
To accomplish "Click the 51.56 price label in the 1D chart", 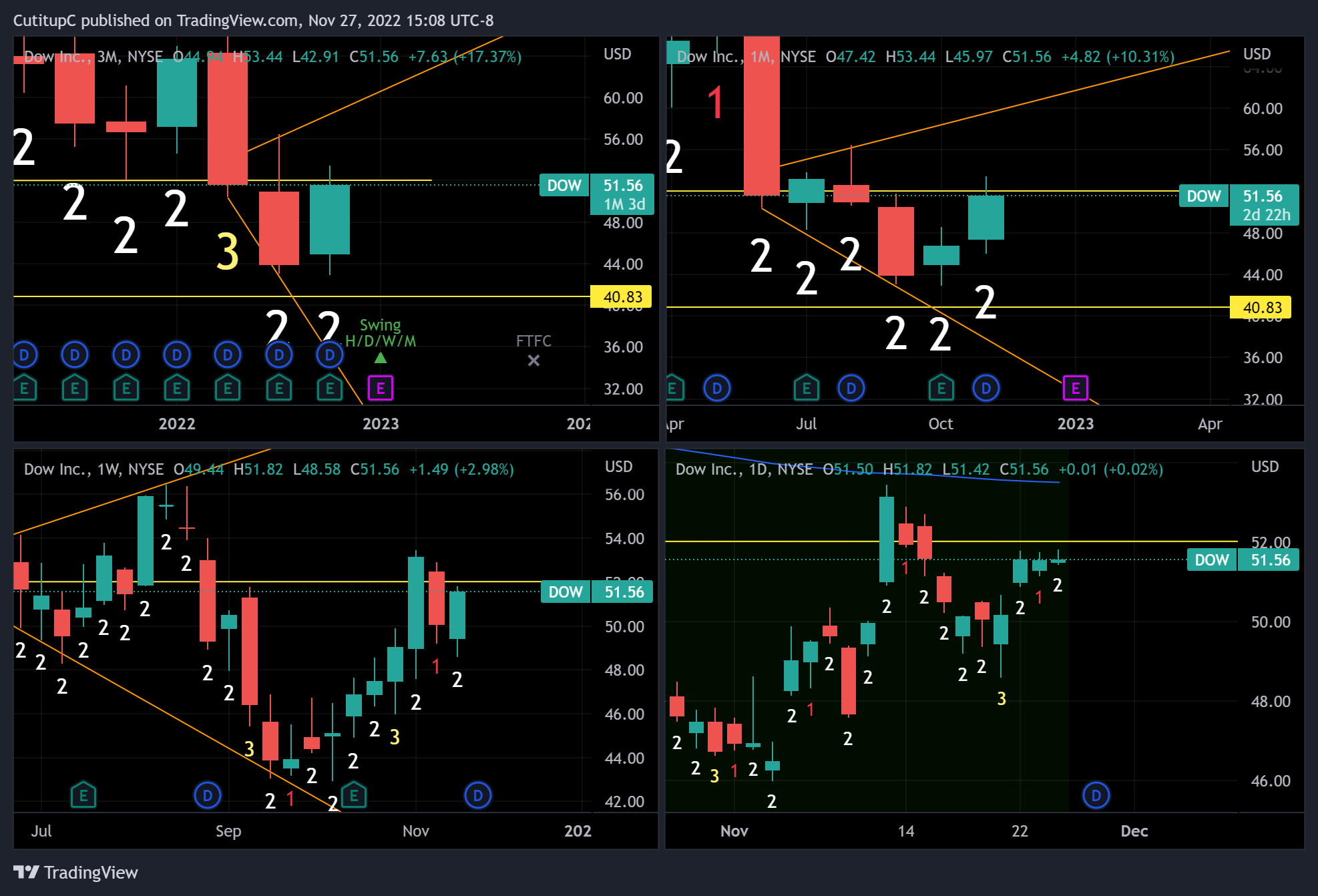I will [x=1269, y=560].
